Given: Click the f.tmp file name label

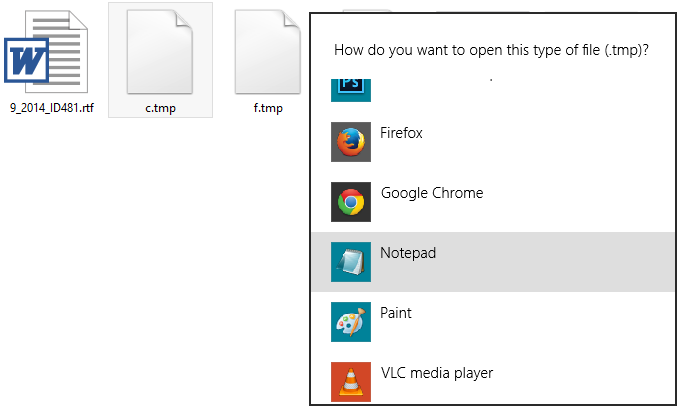Looking at the screenshot, I should (268, 108).
